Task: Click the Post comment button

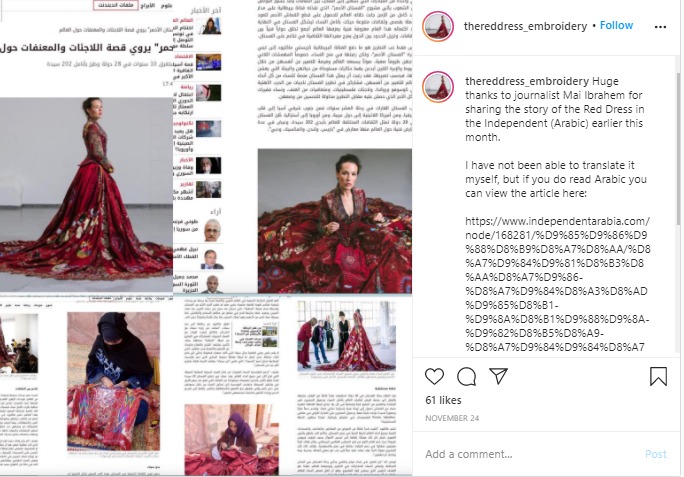Action: (x=656, y=454)
